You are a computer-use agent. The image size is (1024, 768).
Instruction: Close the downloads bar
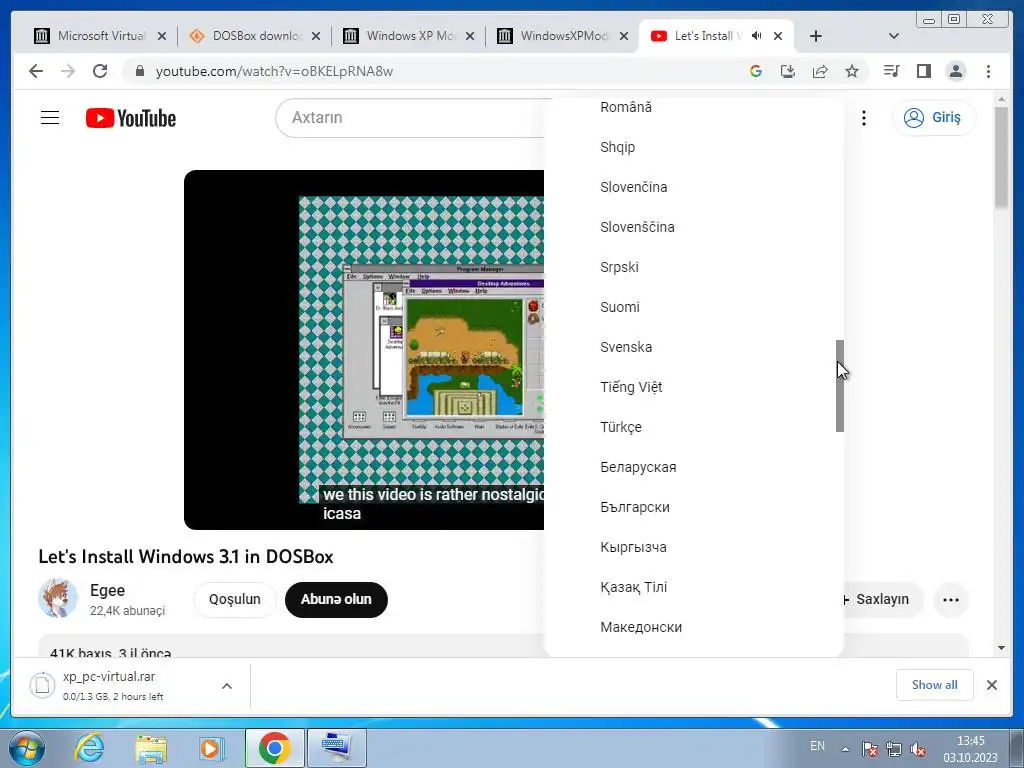tap(991, 685)
